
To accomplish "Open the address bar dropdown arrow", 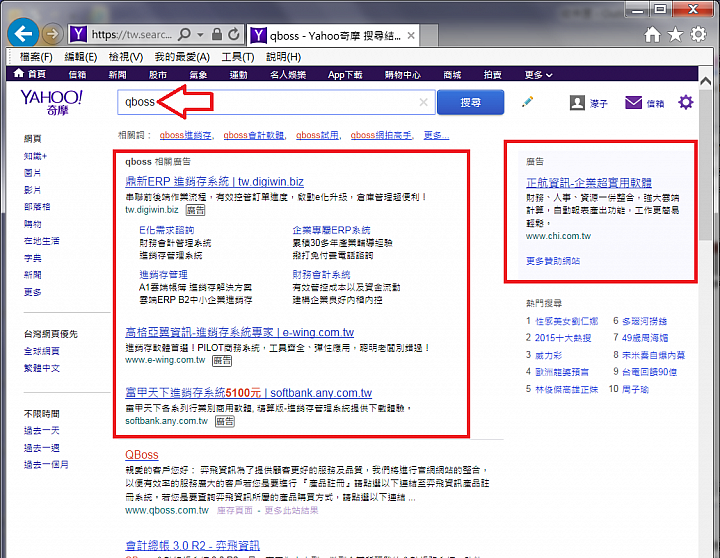I will pyautogui.click(x=200, y=34).
